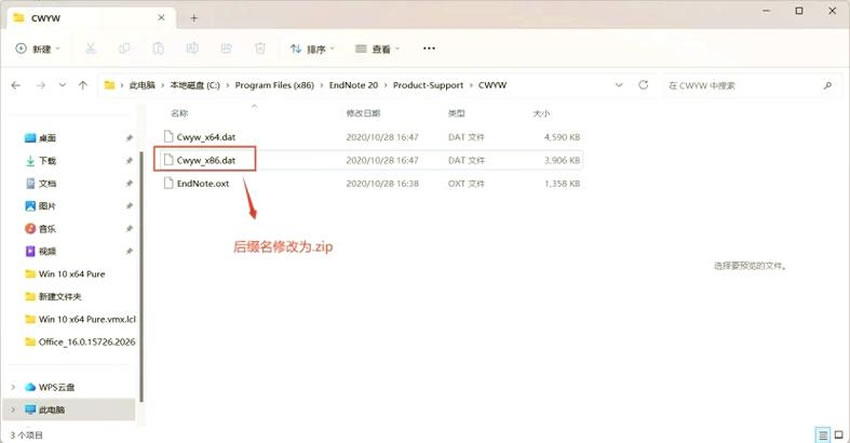Add a new tab with plus
Image resolution: width=850 pixels, height=443 pixels.
point(194,18)
